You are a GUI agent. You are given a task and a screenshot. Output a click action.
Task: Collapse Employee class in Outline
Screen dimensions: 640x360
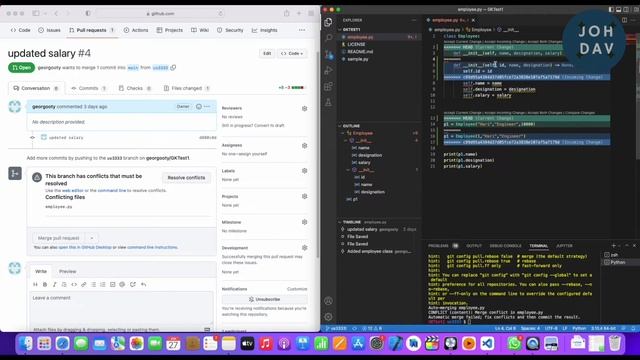343,133
